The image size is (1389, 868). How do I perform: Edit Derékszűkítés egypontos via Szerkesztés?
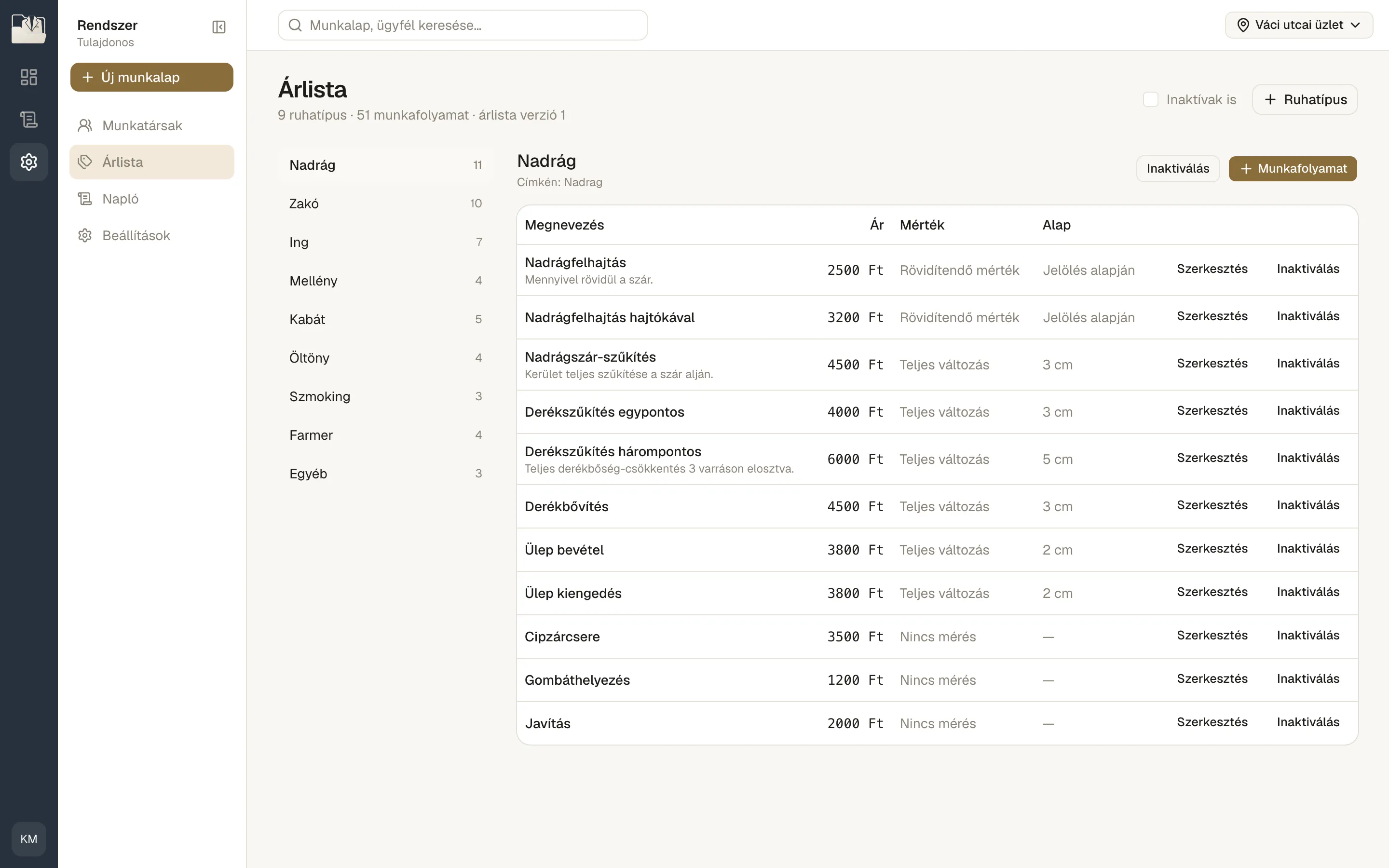pos(1212,411)
